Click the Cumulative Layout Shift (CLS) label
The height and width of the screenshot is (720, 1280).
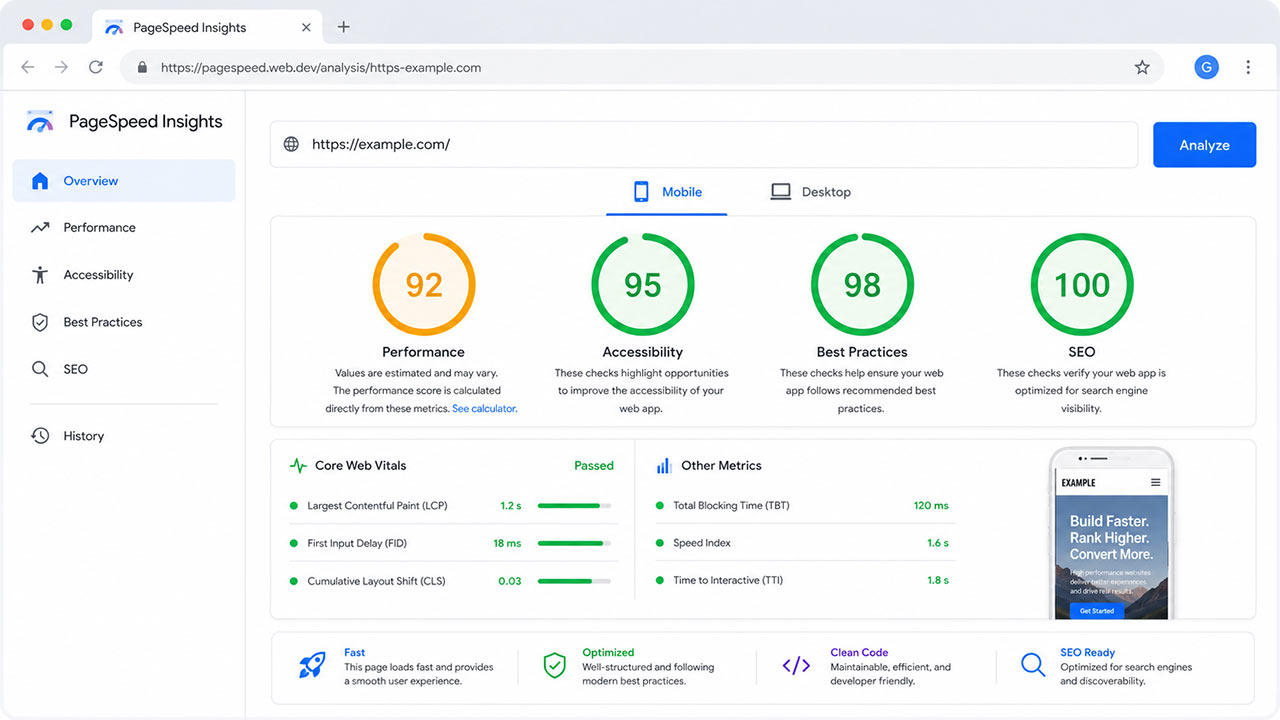[376, 581]
